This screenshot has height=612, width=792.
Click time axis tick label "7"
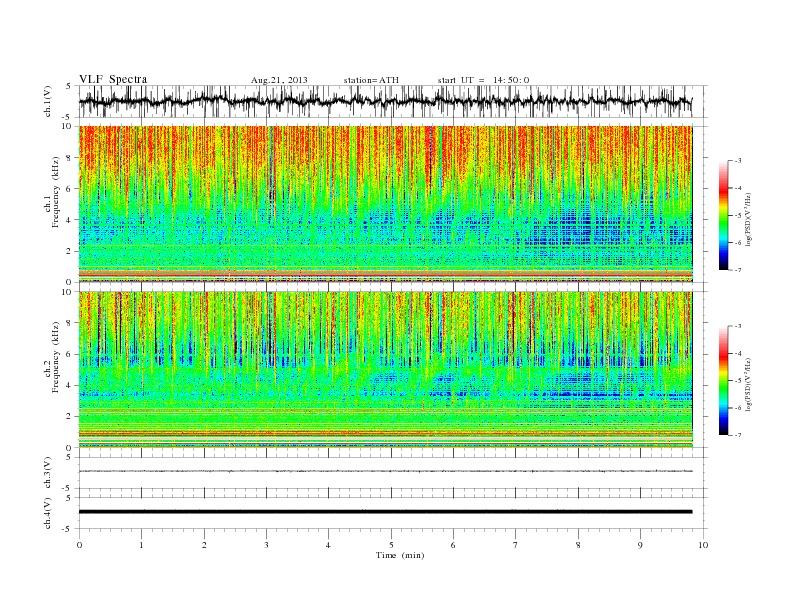516,545
